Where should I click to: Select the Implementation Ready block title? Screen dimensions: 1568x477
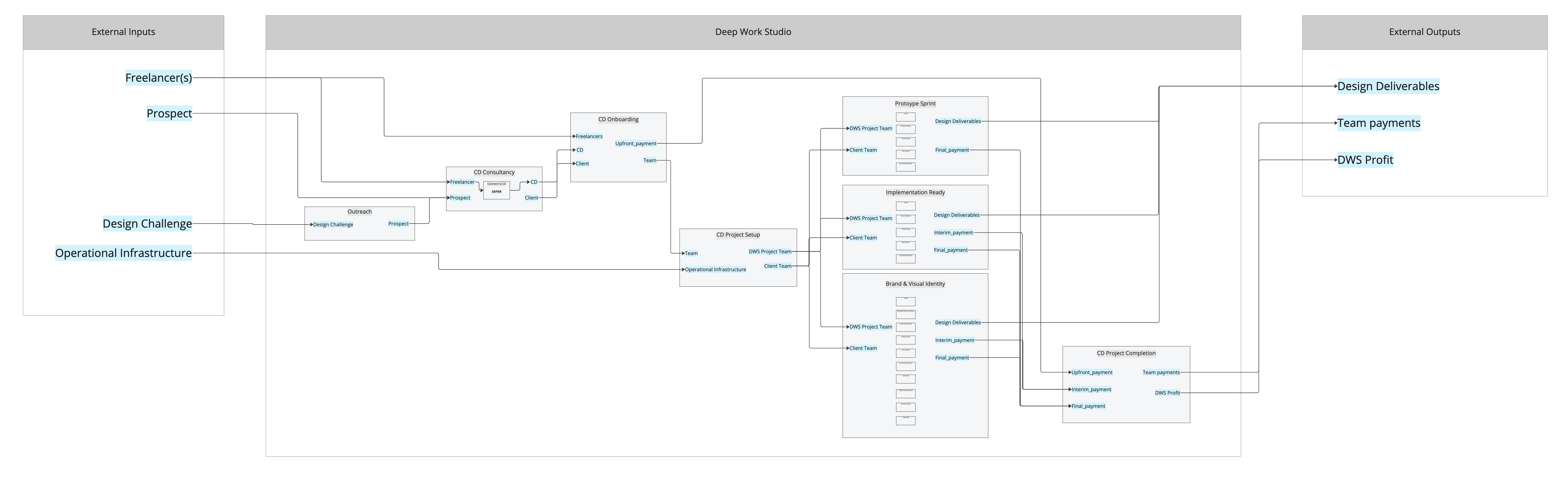click(915, 192)
